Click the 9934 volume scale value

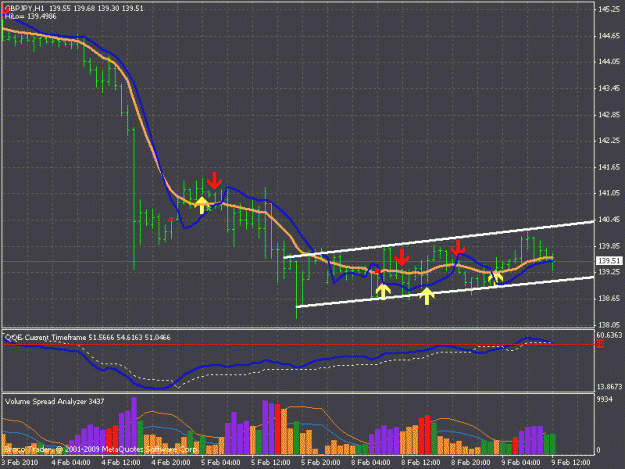[605, 399]
